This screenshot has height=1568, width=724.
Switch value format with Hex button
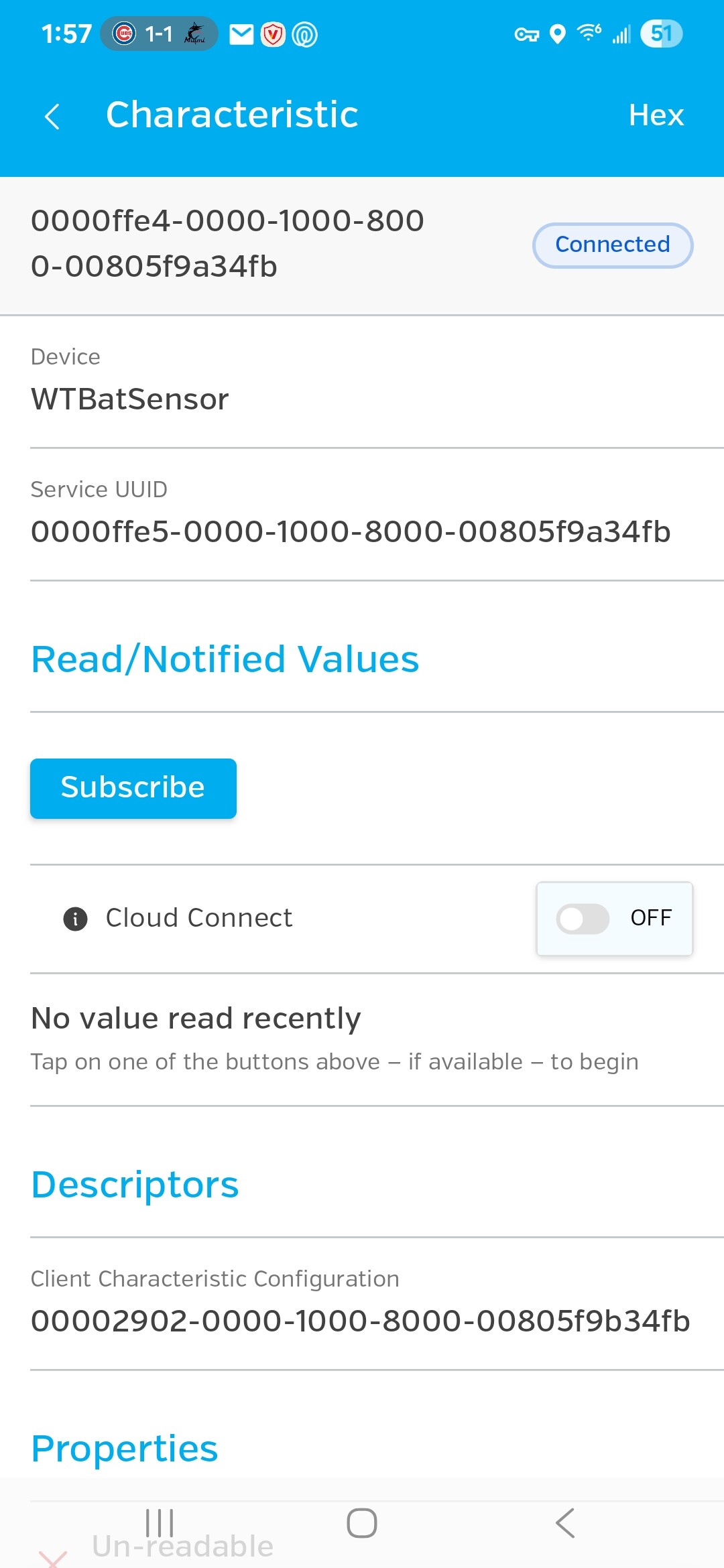coord(656,115)
